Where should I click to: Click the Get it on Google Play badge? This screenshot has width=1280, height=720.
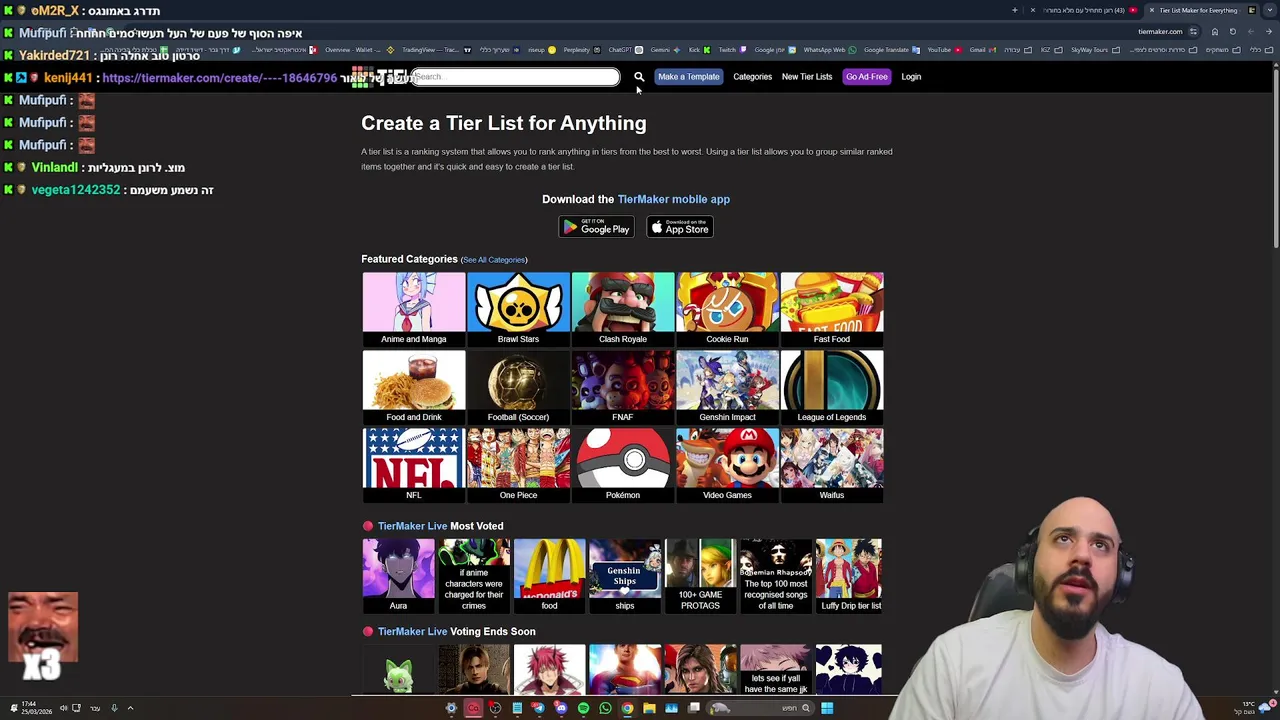[596, 228]
